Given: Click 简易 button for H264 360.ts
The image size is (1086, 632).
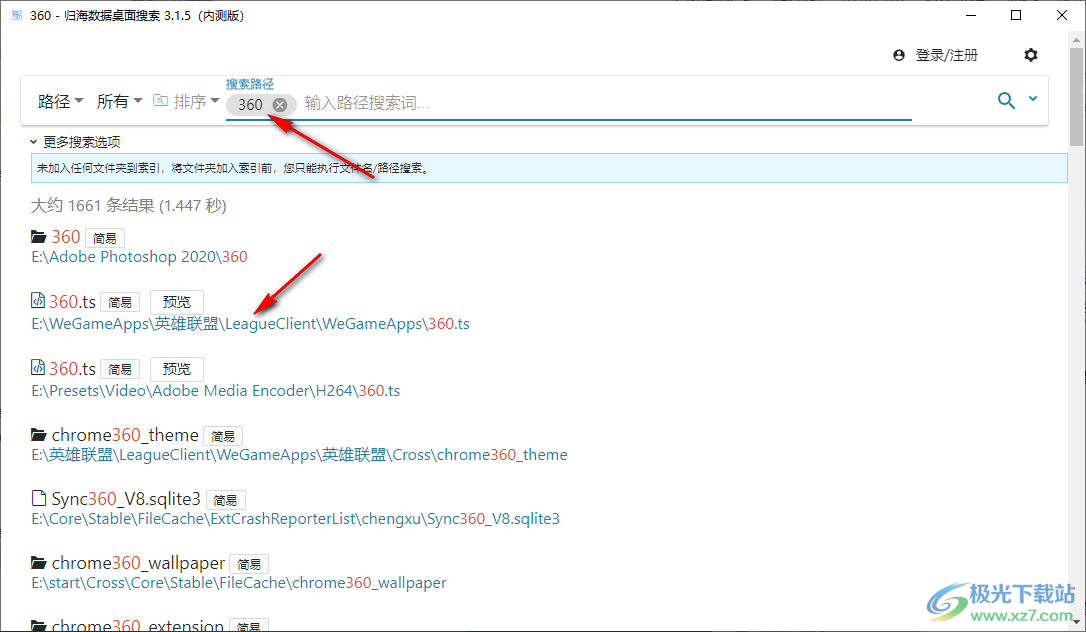Looking at the screenshot, I should pyautogui.click(x=120, y=370).
